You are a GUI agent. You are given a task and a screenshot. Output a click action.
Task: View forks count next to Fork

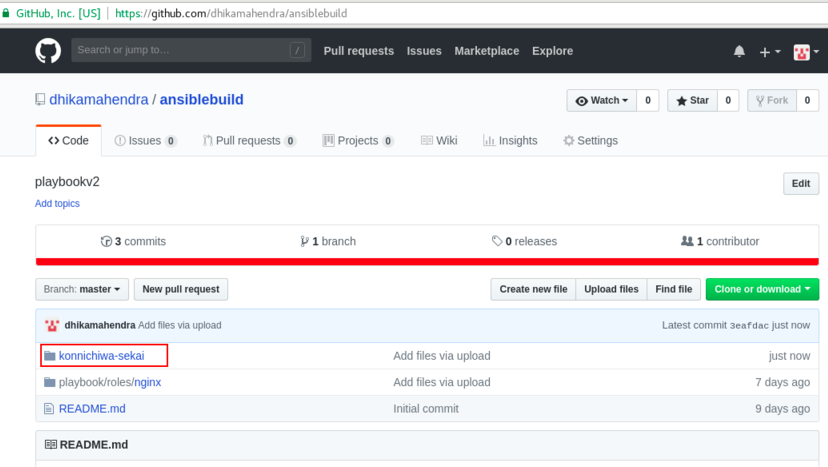click(x=807, y=100)
